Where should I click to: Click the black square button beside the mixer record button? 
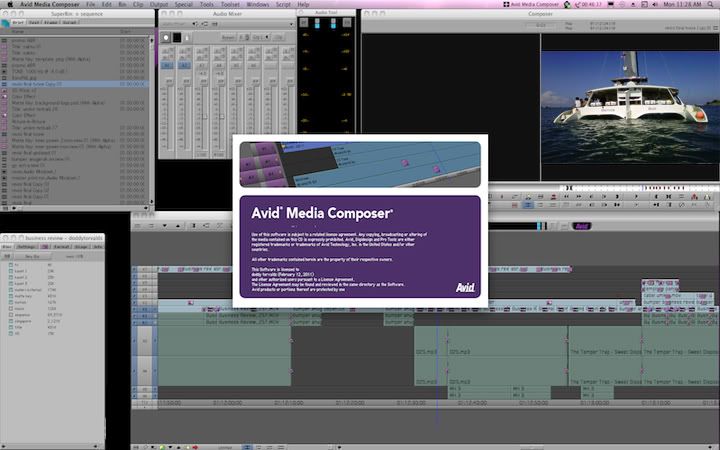point(177,37)
